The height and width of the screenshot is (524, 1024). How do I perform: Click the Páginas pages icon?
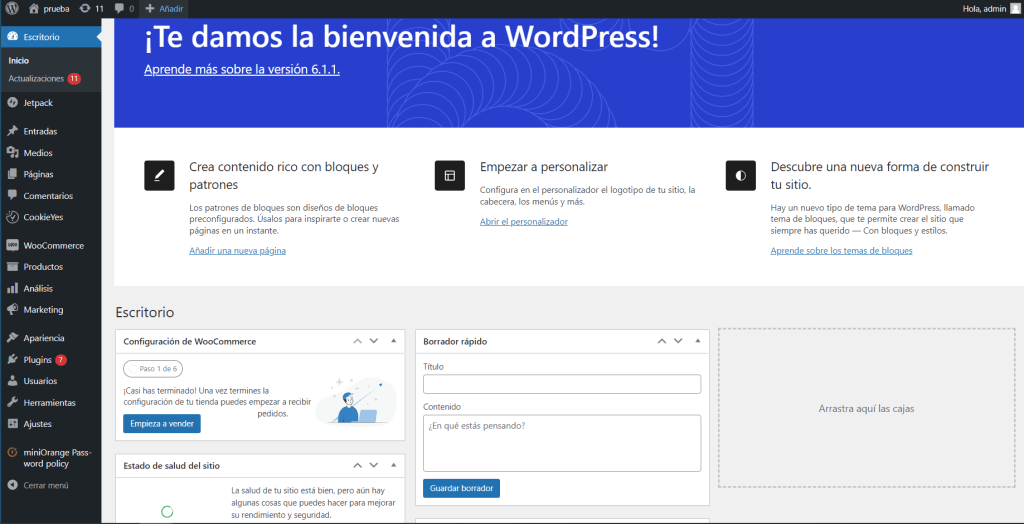[x=12, y=174]
